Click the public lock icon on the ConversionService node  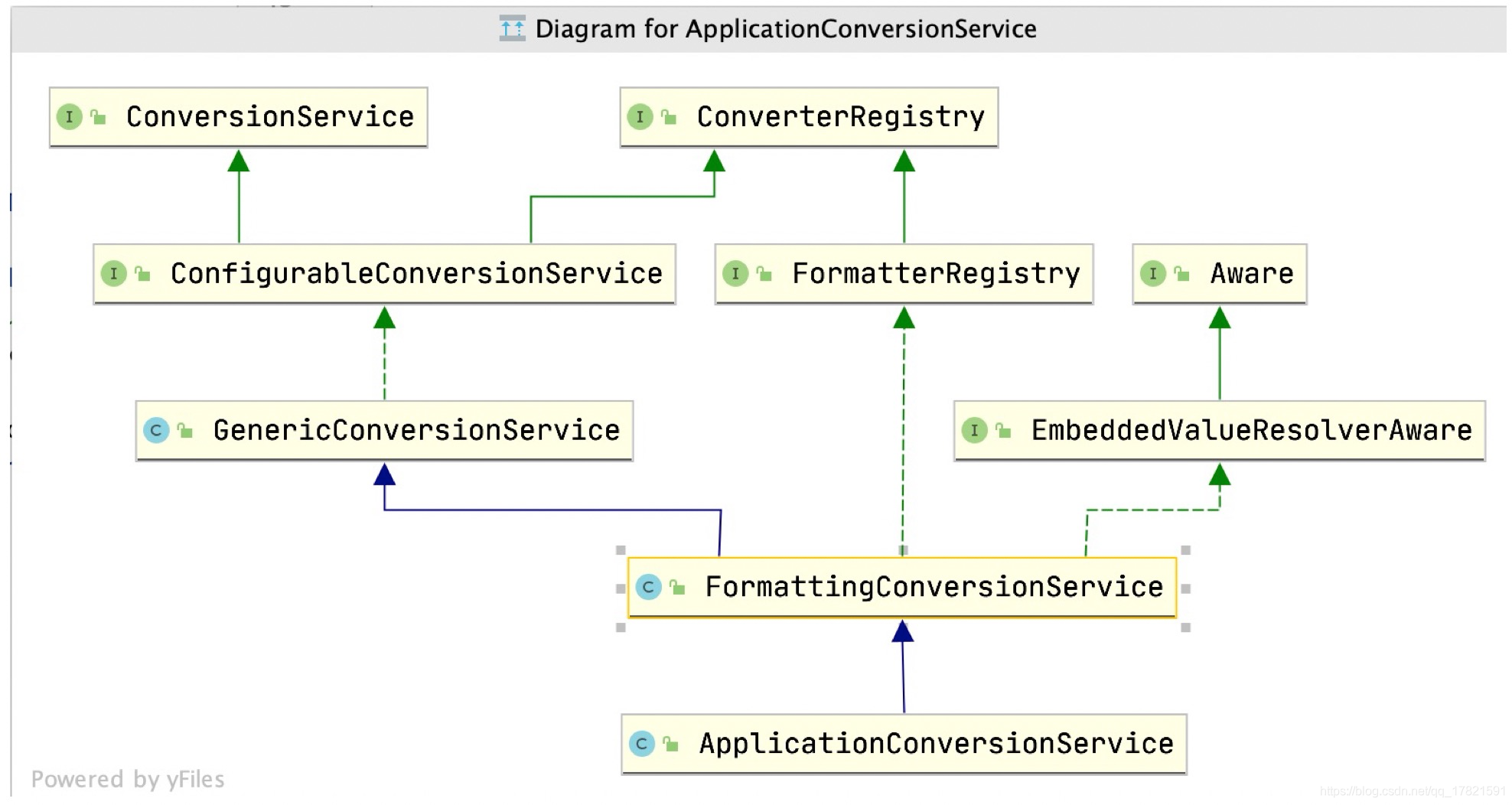pyautogui.click(x=99, y=117)
